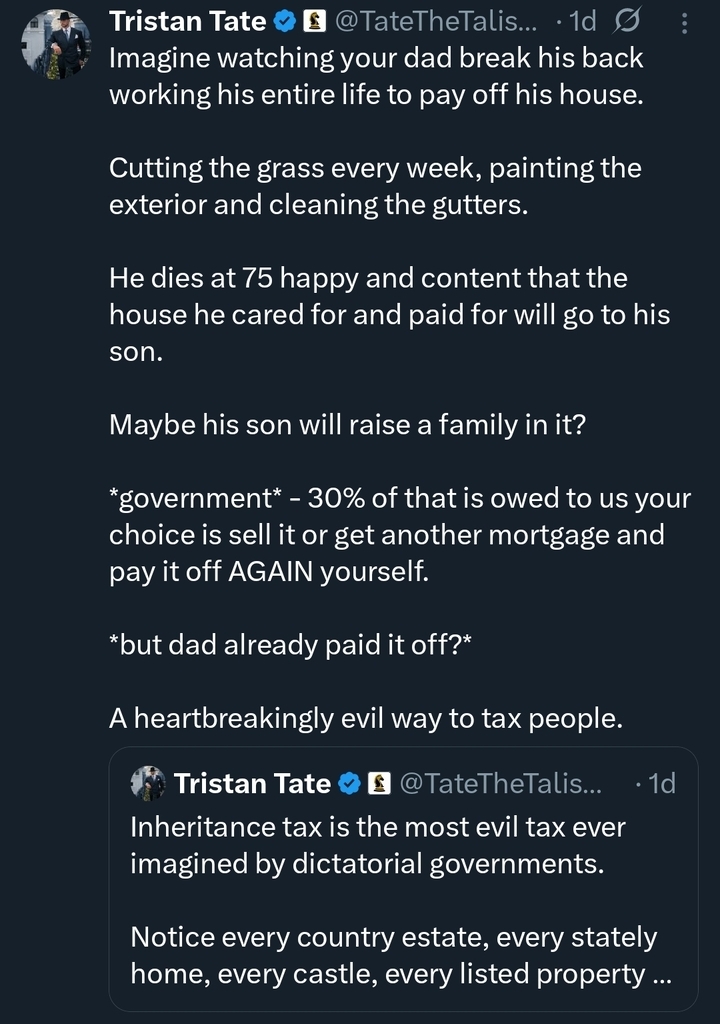Viewport: 720px width, 1024px height.
Task: Click the '*government* - 30%' paragraph
Action: tap(386, 534)
